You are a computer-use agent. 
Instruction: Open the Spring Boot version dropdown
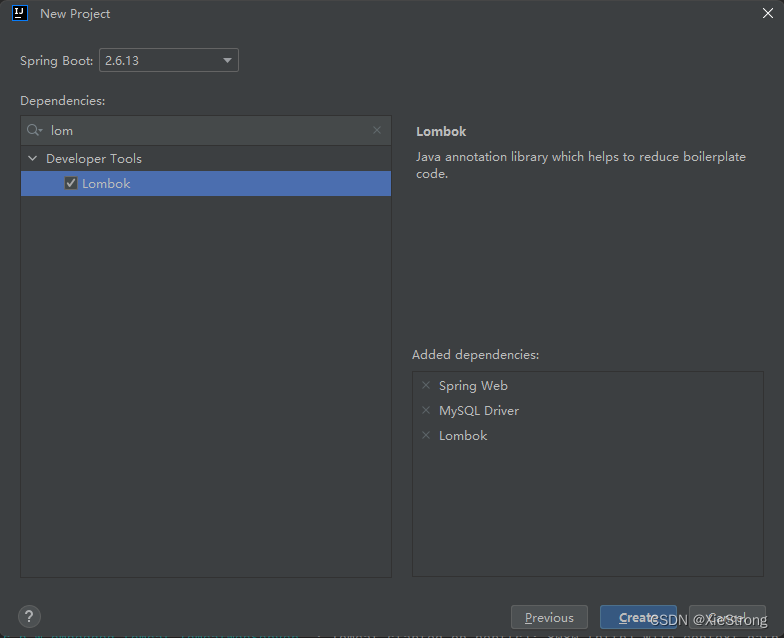pyautogui.click(x=169, y=60)
